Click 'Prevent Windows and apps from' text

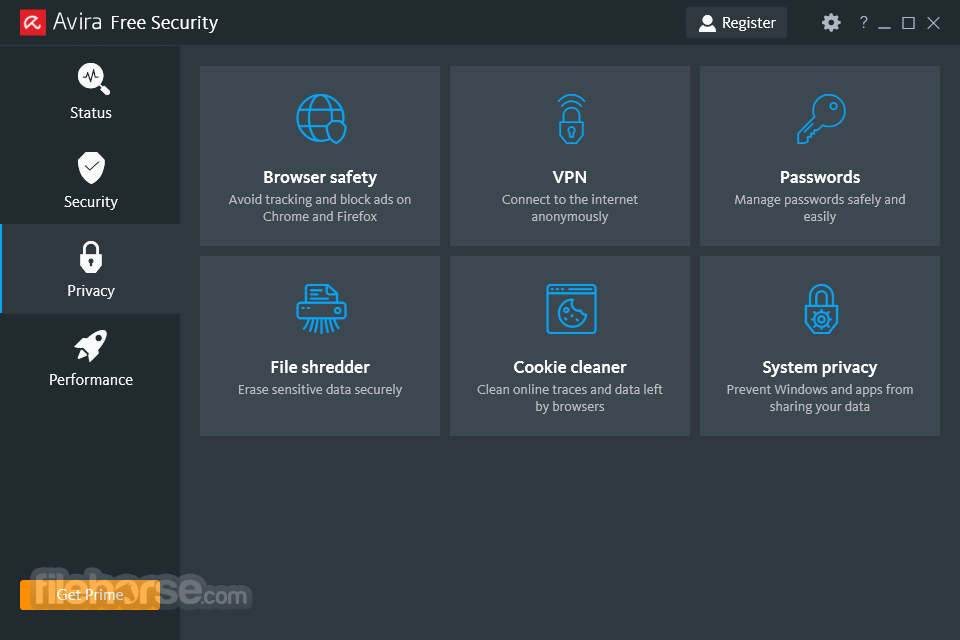[820, 390]
